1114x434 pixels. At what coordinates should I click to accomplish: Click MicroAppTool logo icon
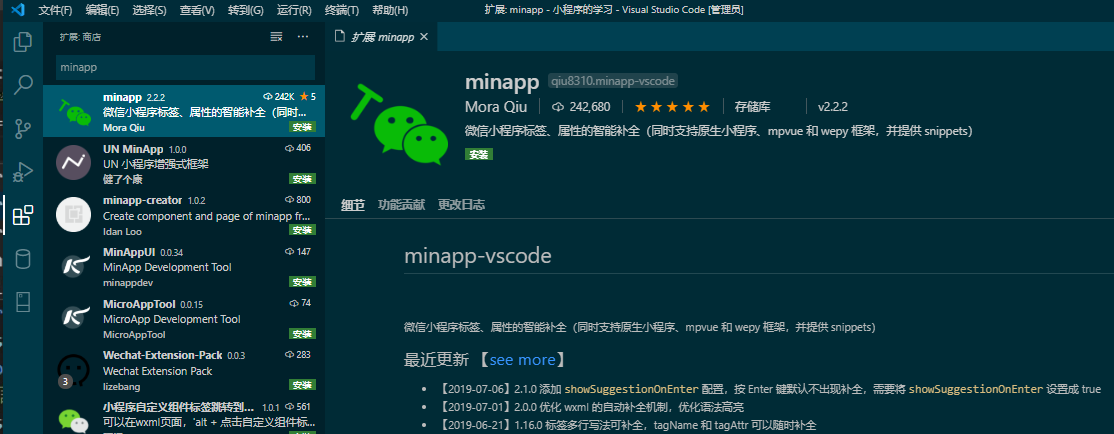(x=74, y=318)
